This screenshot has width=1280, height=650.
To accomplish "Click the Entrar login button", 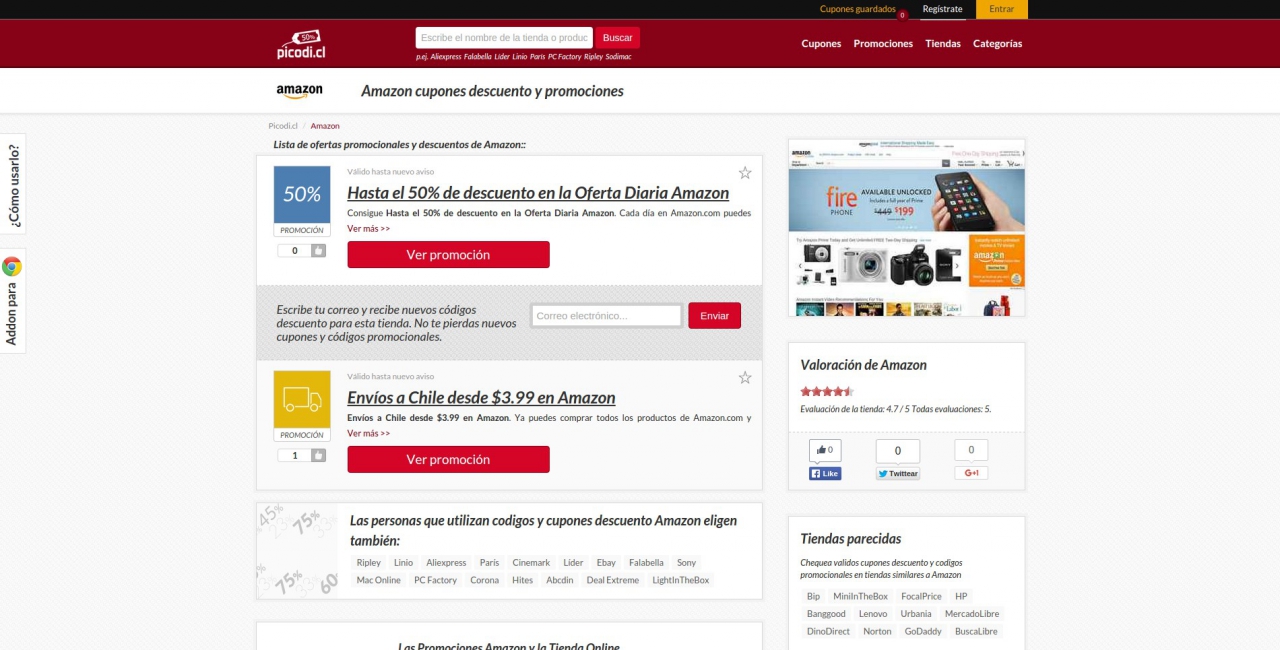I will pos(1001,9).
